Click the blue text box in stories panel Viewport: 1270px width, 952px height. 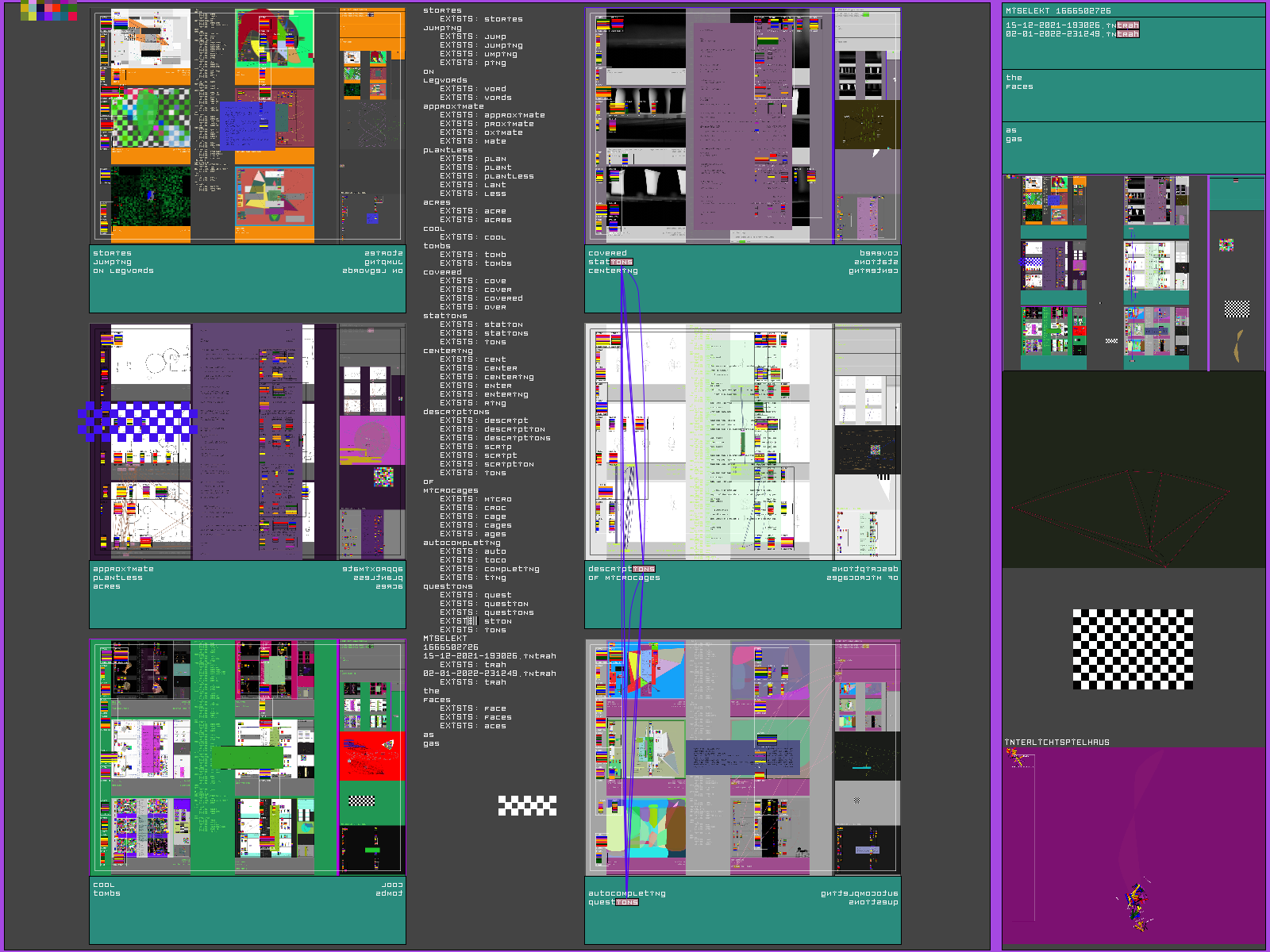pos(248,125)
